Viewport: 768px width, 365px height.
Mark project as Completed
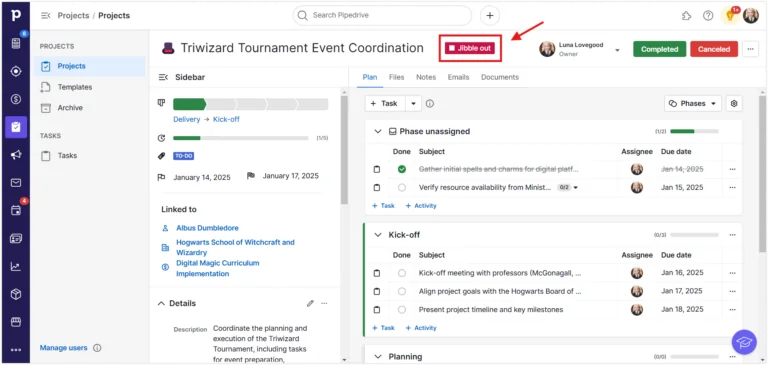[659, 49]
